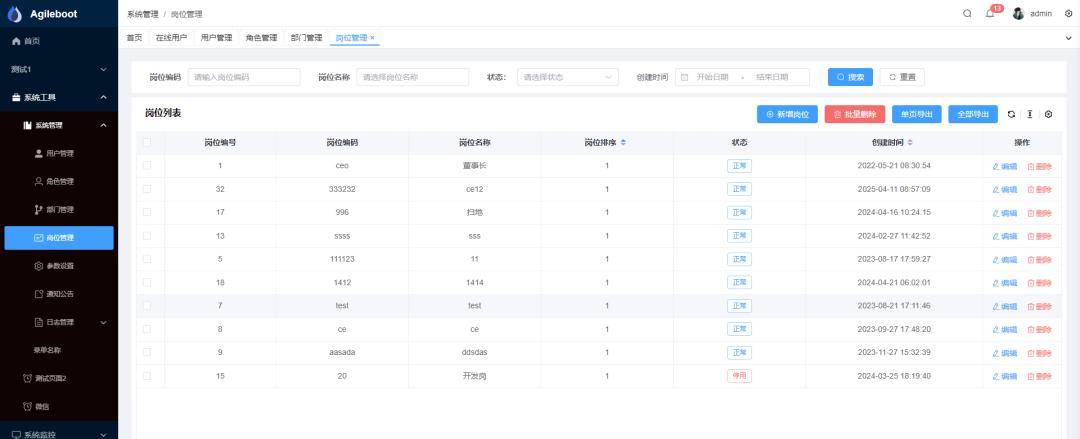Open the notification bell with badge 13
The width and height of the screenshot is (1080, 439).
pos(990,14)
